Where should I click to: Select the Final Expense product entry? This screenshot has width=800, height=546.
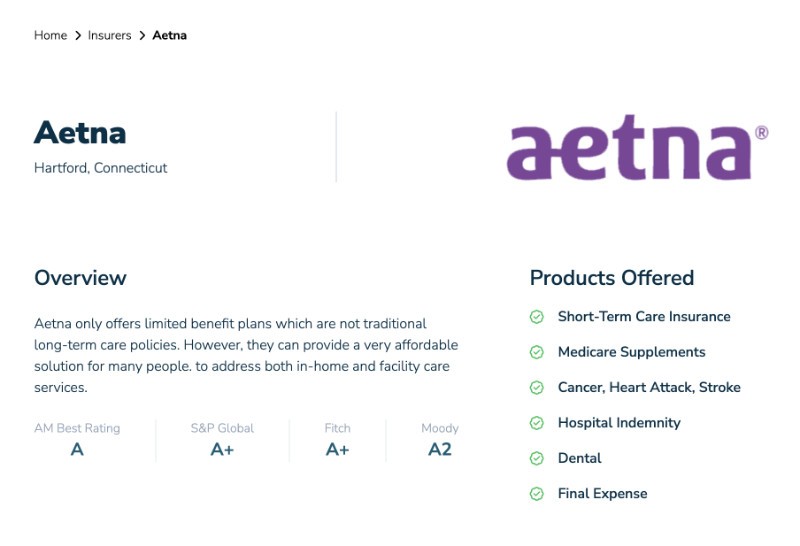tap(602, 493)
